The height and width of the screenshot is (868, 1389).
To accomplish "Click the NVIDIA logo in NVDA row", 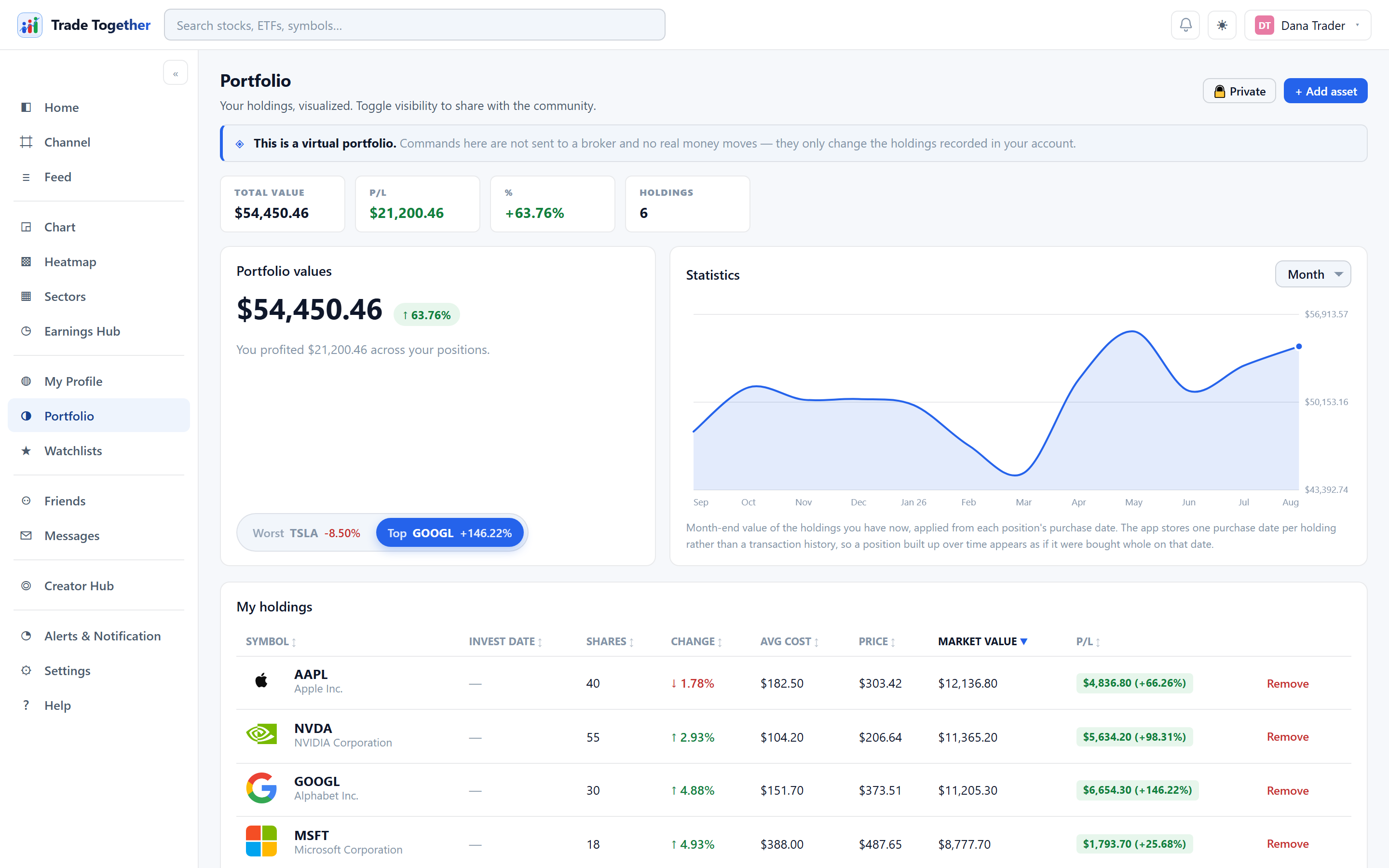I will (x=261, y=733).
